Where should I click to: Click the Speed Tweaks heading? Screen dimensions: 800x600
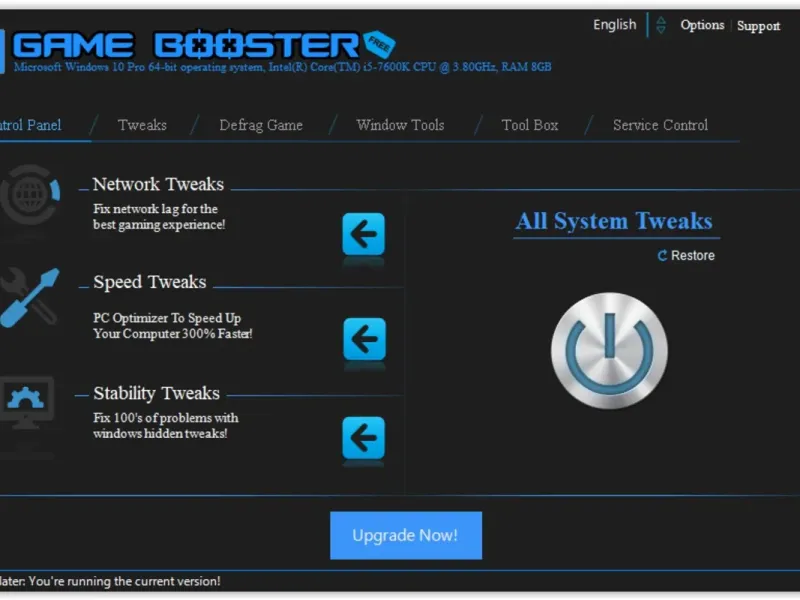coord(149,282)
